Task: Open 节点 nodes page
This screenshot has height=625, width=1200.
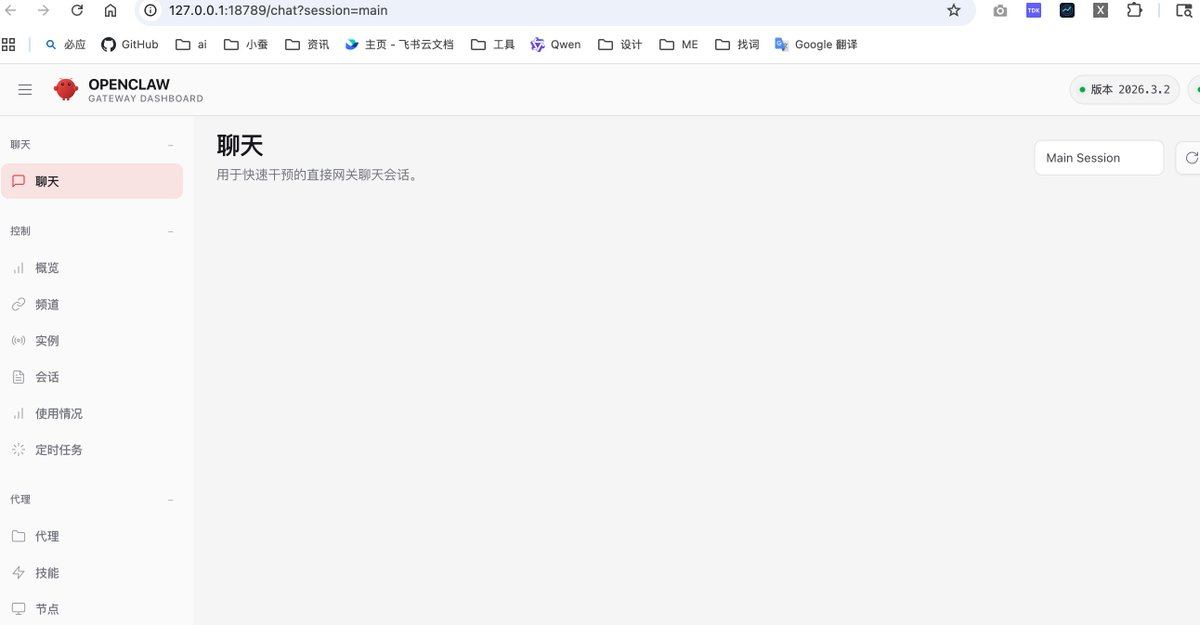Action: pos(47,609)
